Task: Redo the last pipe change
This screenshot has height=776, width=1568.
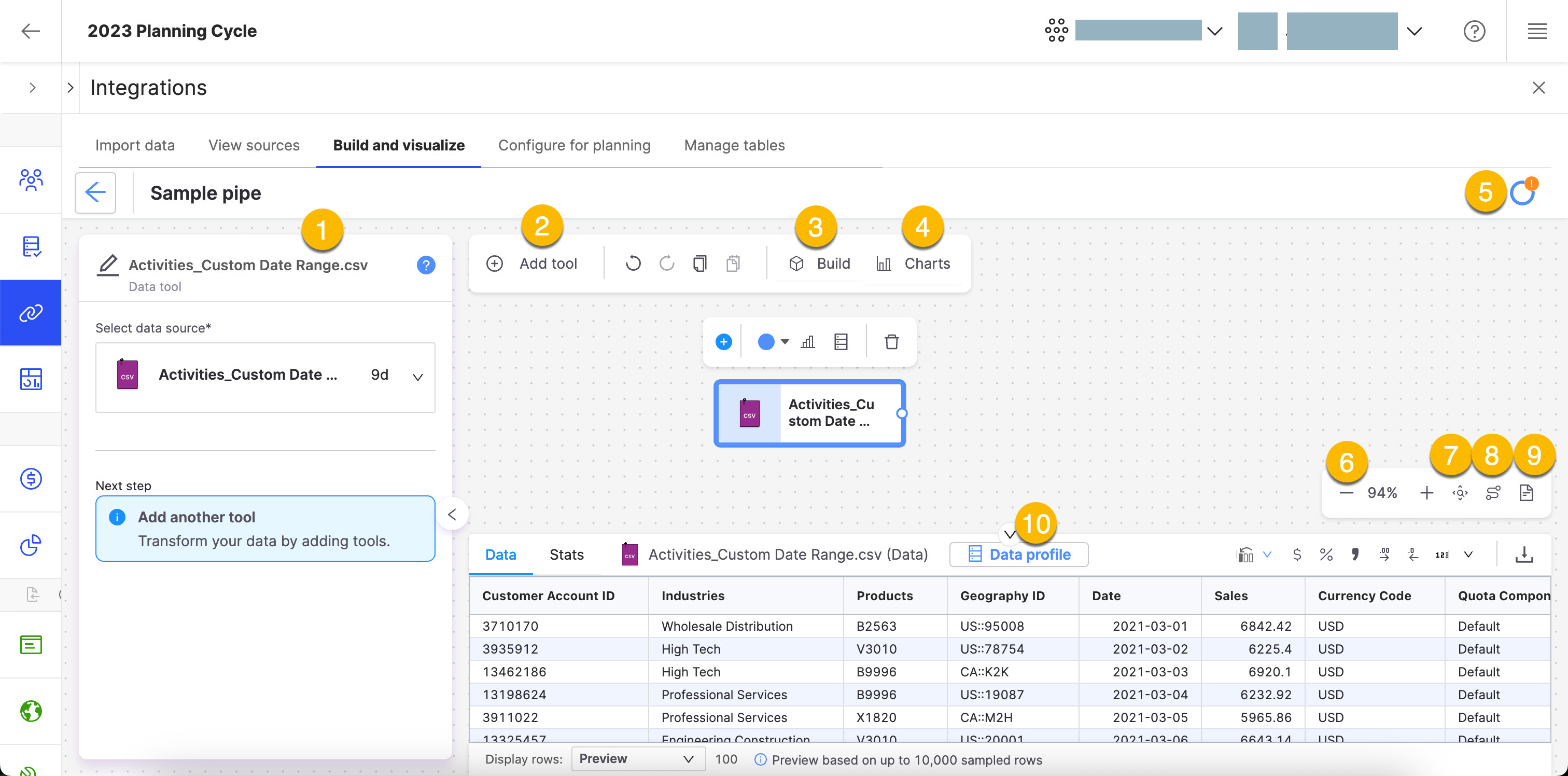Action: click(666, 264)
